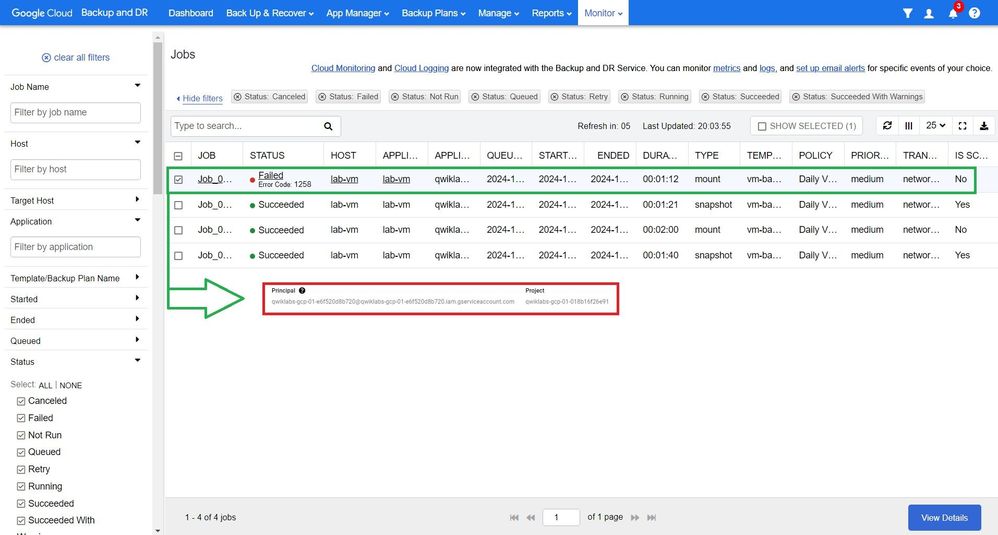Open the Back Up & Recover menu
998x535 pixels.
pos(270,13)
